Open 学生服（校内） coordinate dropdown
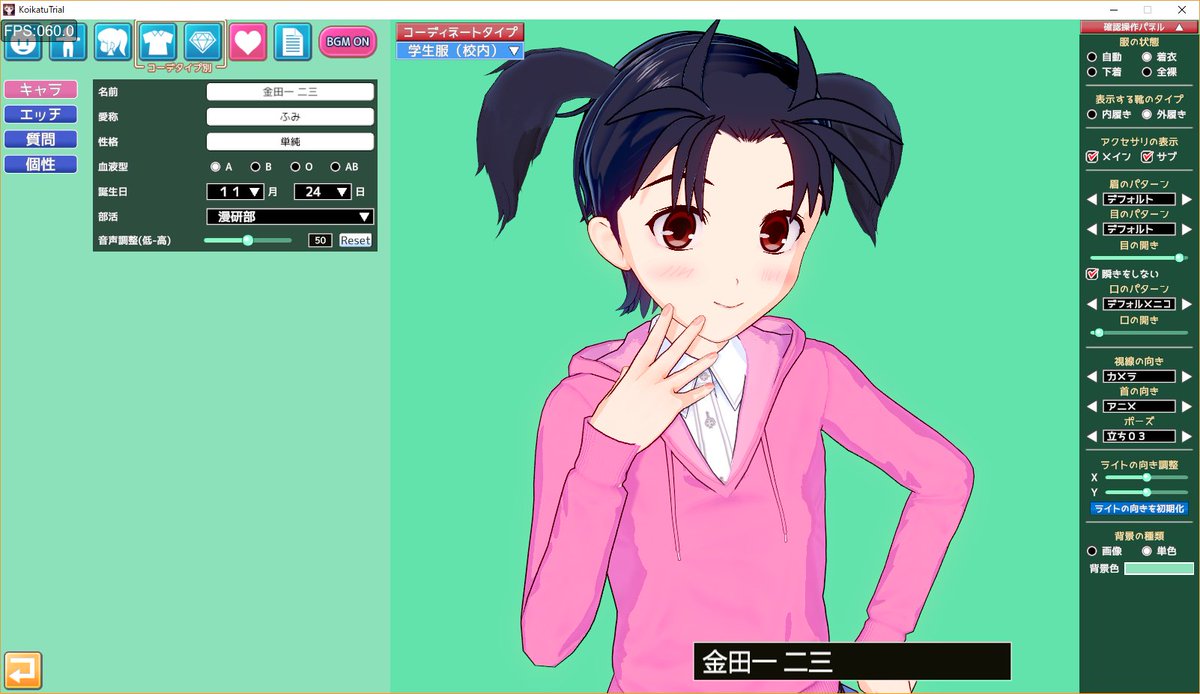 click(460, 50)
